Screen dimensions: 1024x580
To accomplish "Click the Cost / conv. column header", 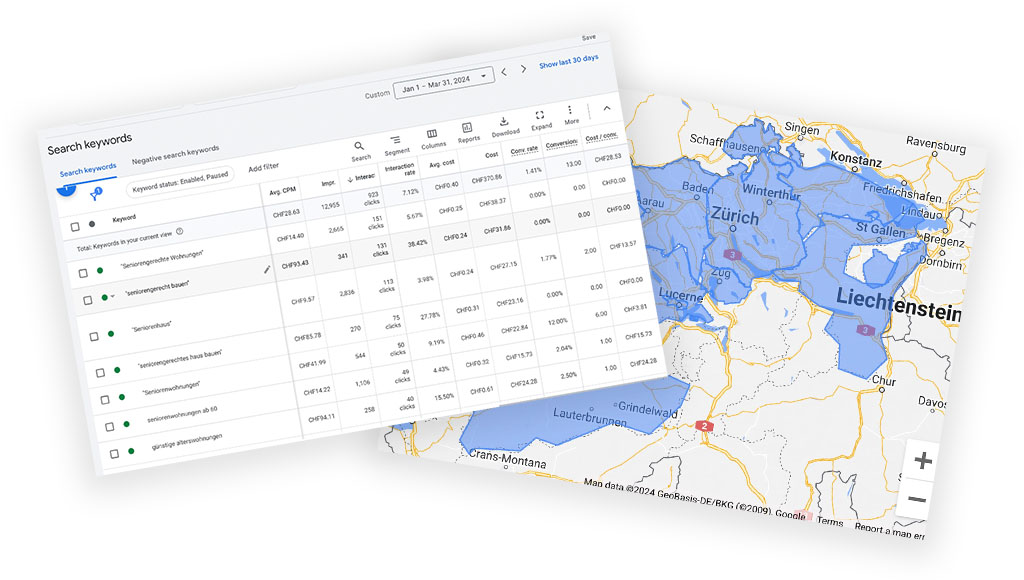I will [x=601, y=137].
